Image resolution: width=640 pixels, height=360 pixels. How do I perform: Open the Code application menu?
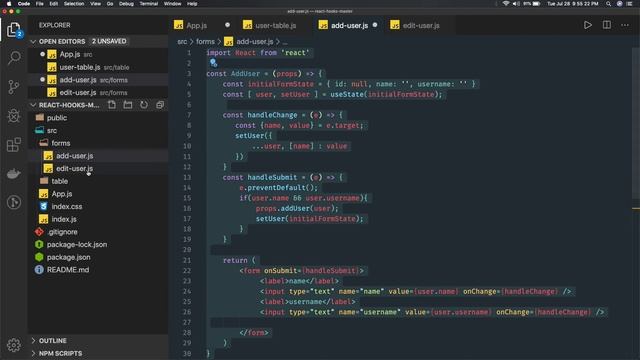[x=24, y=4]
